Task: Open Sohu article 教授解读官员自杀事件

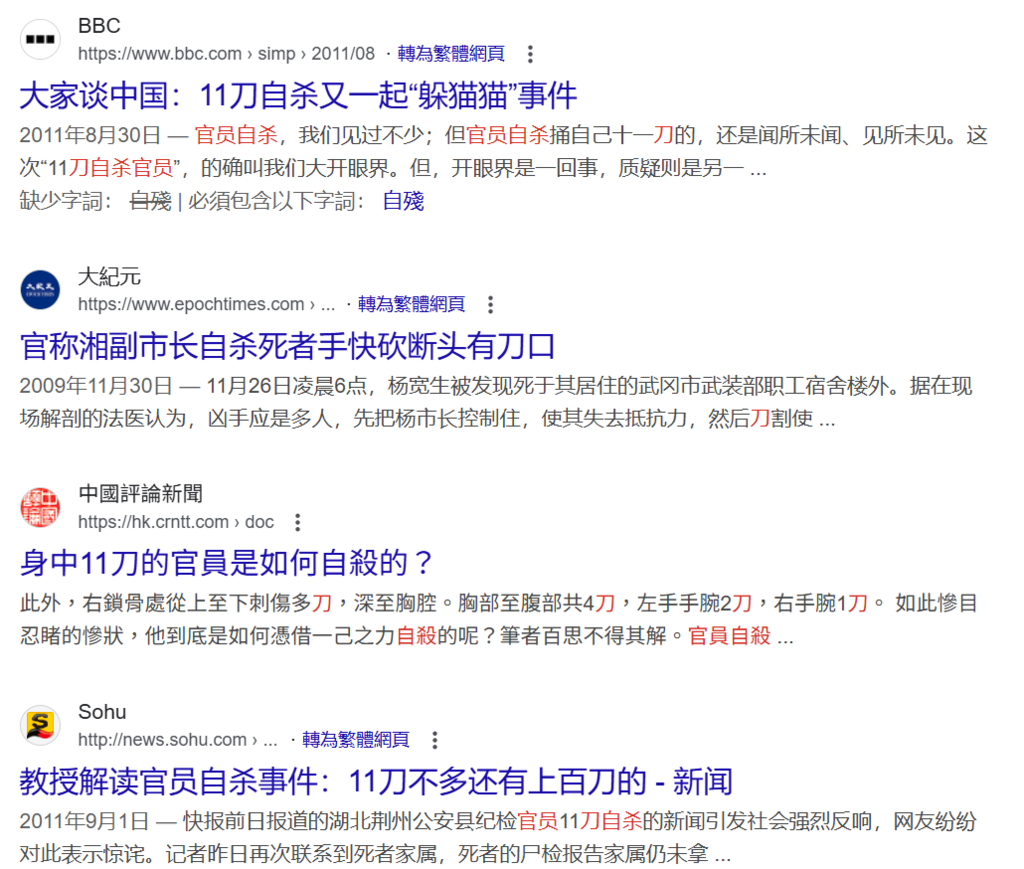Action: 376,782
